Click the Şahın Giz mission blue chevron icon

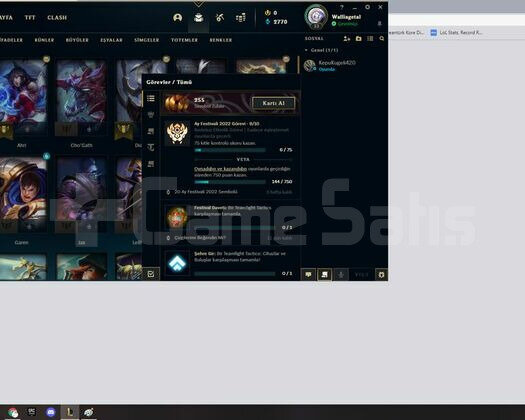[x=177, y=263]
